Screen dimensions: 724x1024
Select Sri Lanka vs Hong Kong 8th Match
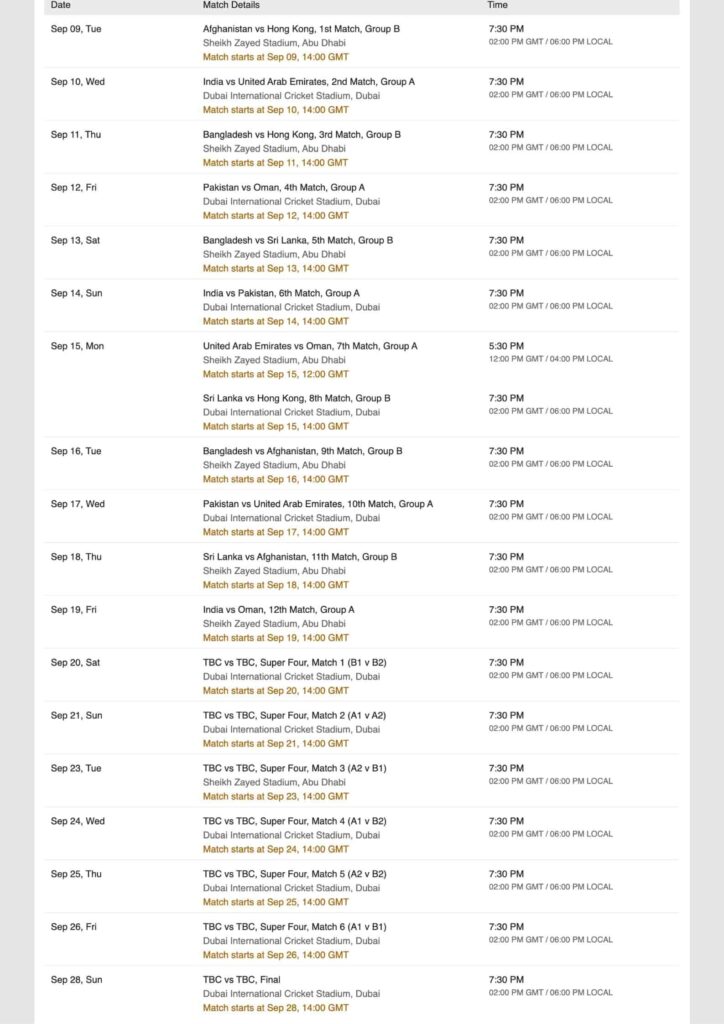pyautogui.click(x=296, y=398)
